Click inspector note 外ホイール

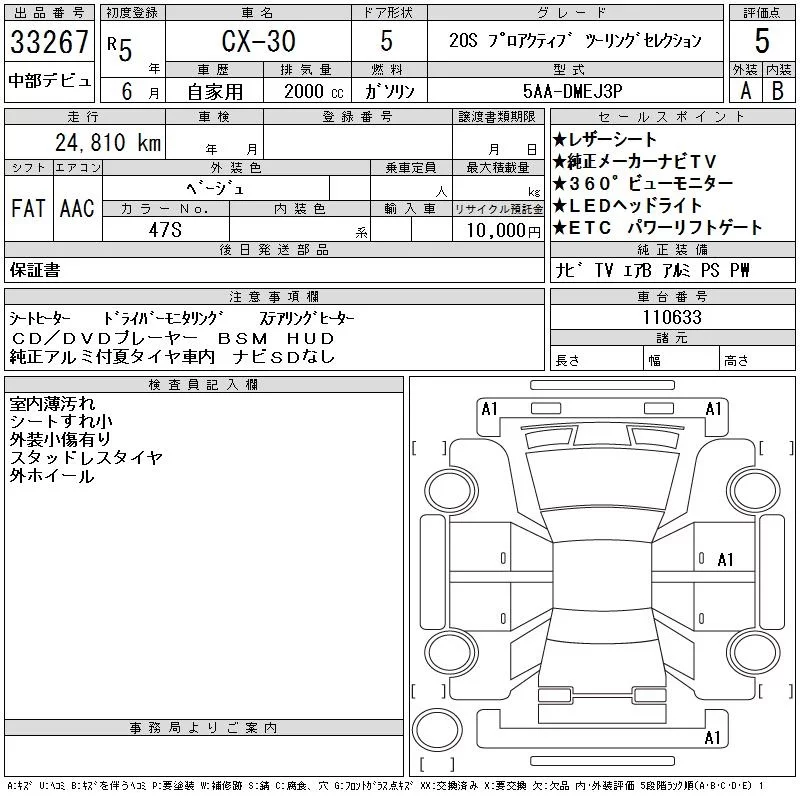[x=52, y=476]
